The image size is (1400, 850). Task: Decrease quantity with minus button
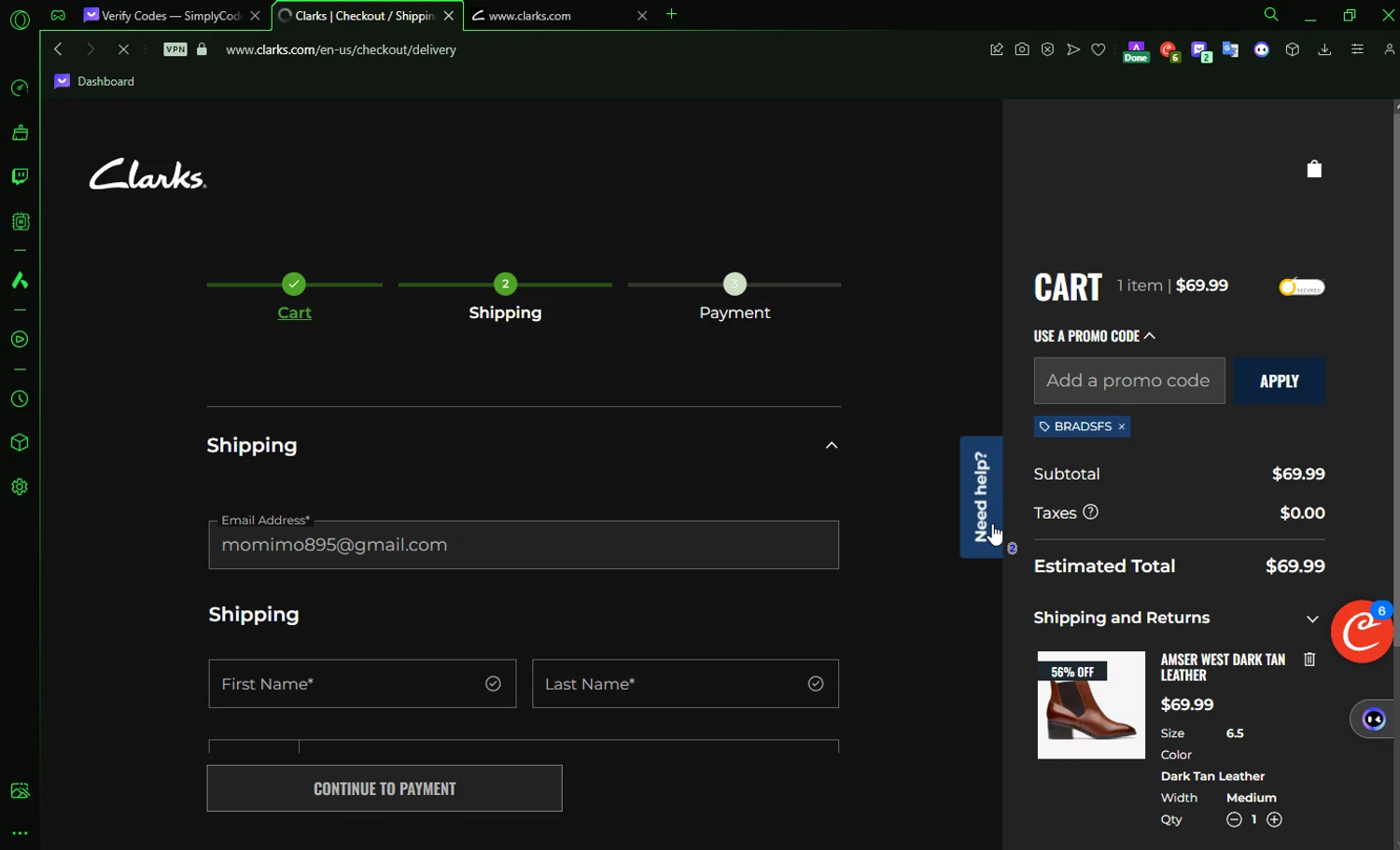(x=1234, y=819)
